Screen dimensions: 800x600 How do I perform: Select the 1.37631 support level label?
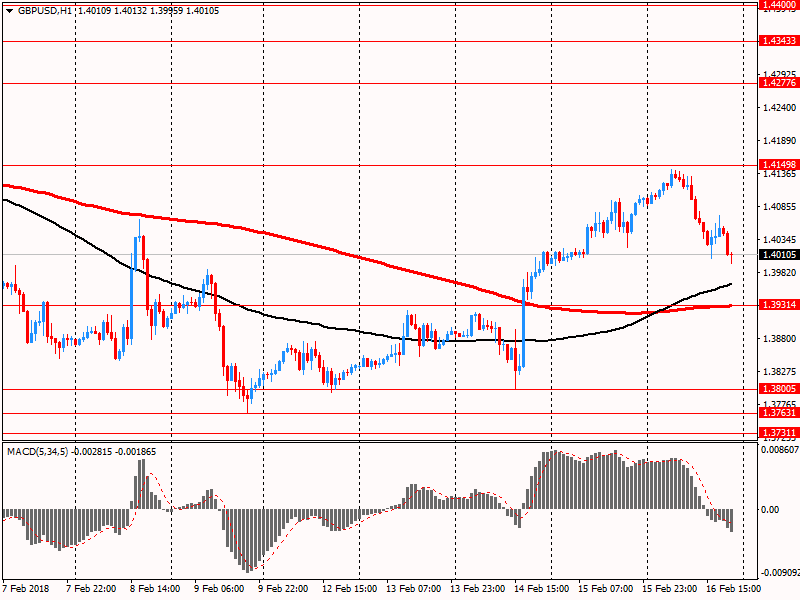click(779, 413)
